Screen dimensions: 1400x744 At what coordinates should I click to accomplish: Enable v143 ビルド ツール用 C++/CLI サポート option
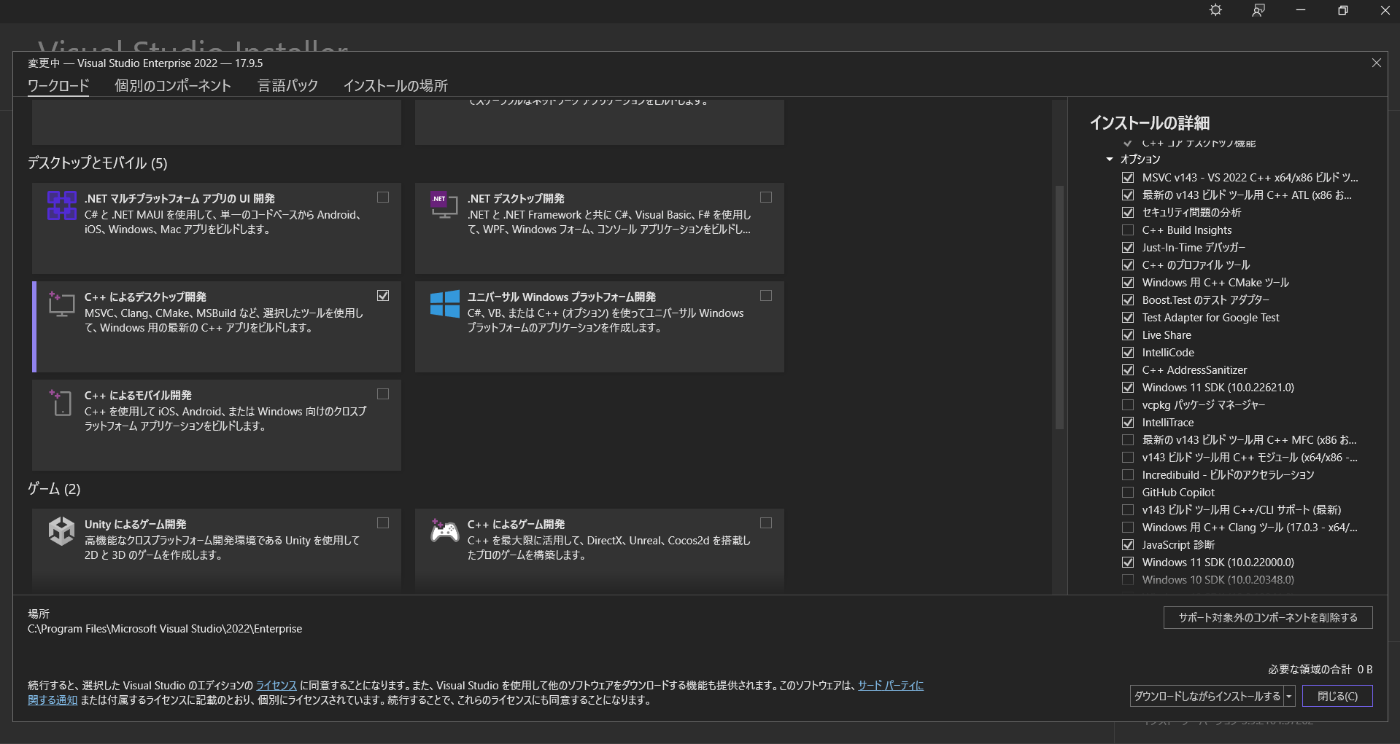click(1128, 510)
